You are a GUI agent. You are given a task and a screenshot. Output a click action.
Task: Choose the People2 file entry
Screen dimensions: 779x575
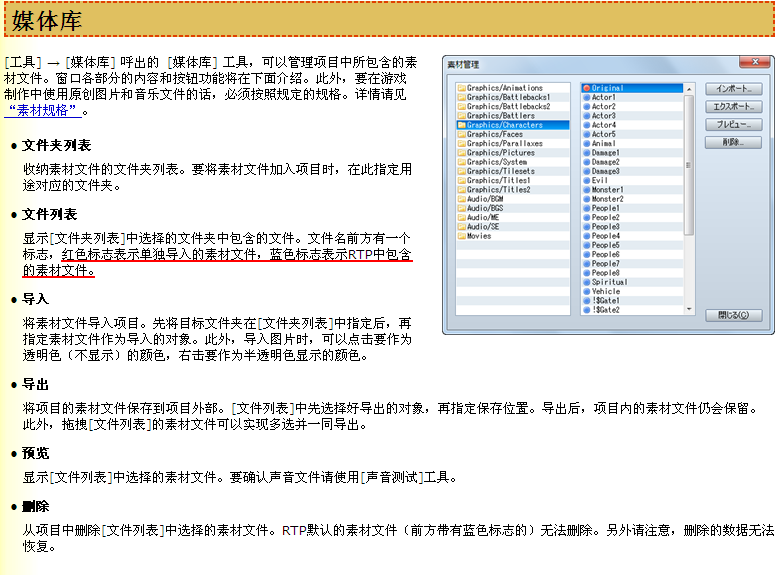click(632, 218)
